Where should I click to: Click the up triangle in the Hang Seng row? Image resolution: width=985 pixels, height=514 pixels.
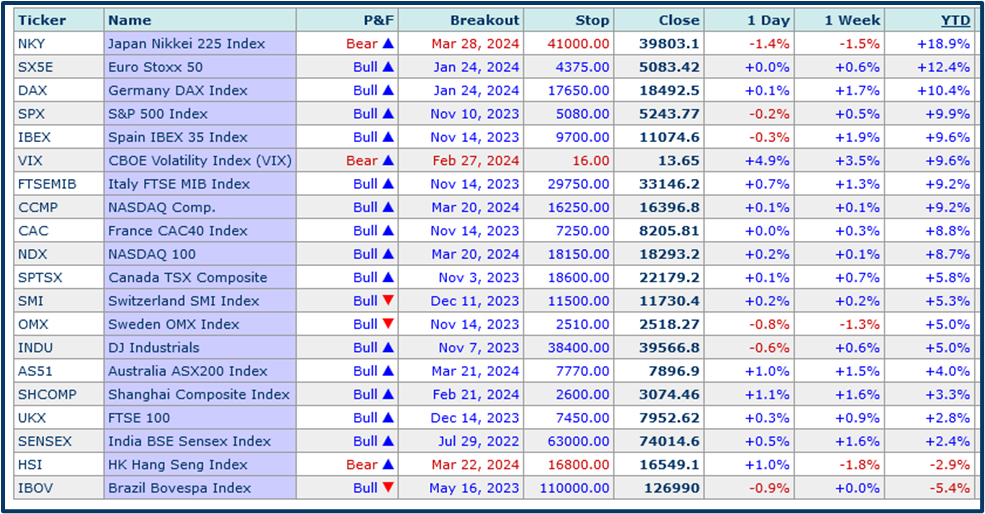point(388,464)
